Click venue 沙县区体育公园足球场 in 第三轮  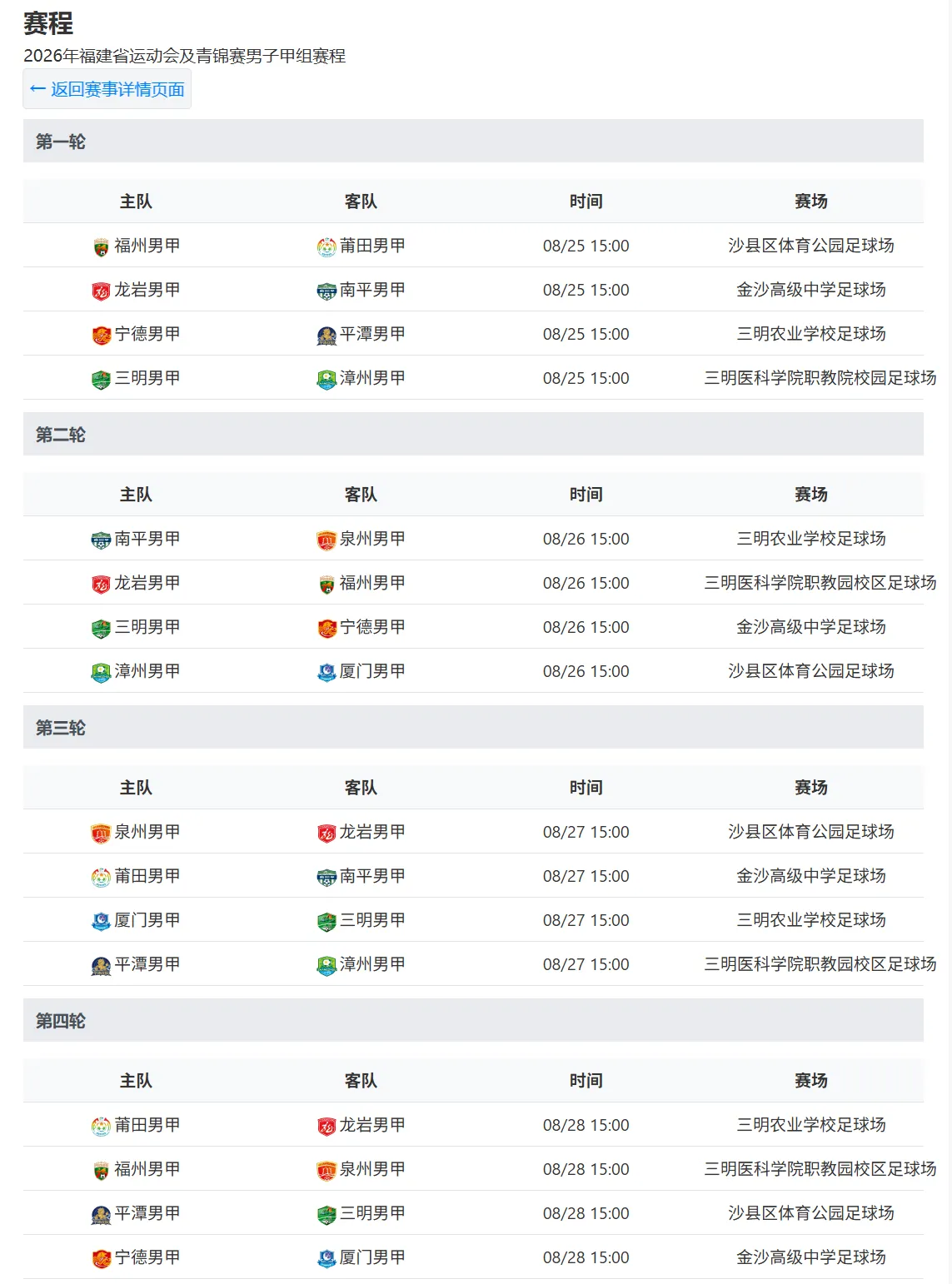click(811, 831)
